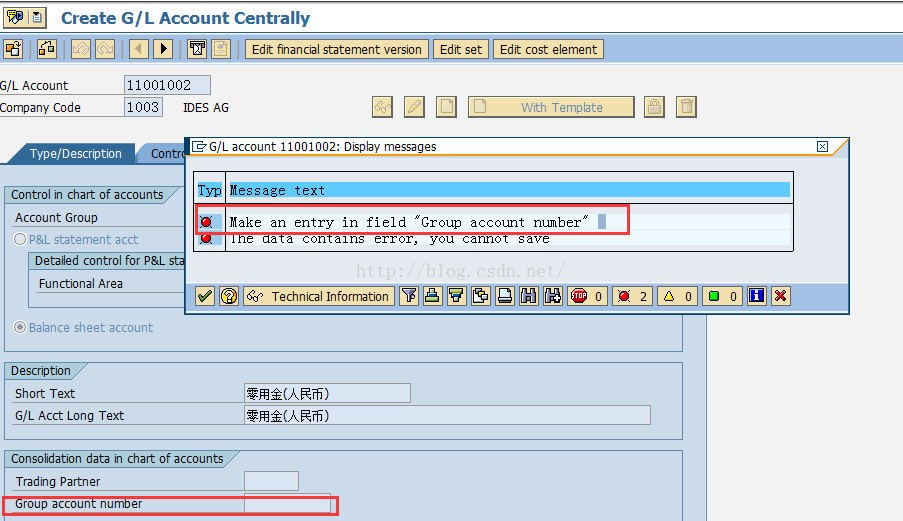This screenshot has height=521, width=903.
Task: Click the Account Group label
Action: click(56, 218)
